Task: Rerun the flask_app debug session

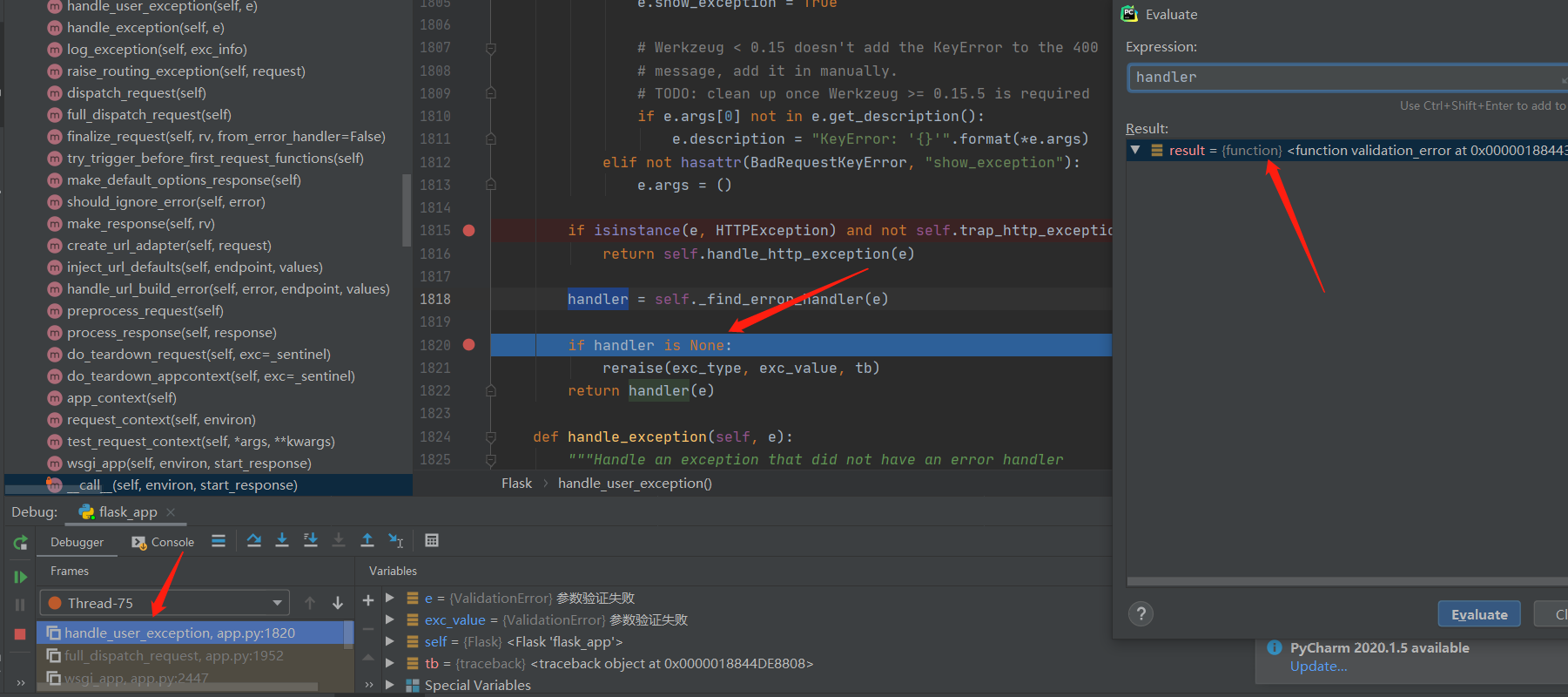Action: [20, 543]
